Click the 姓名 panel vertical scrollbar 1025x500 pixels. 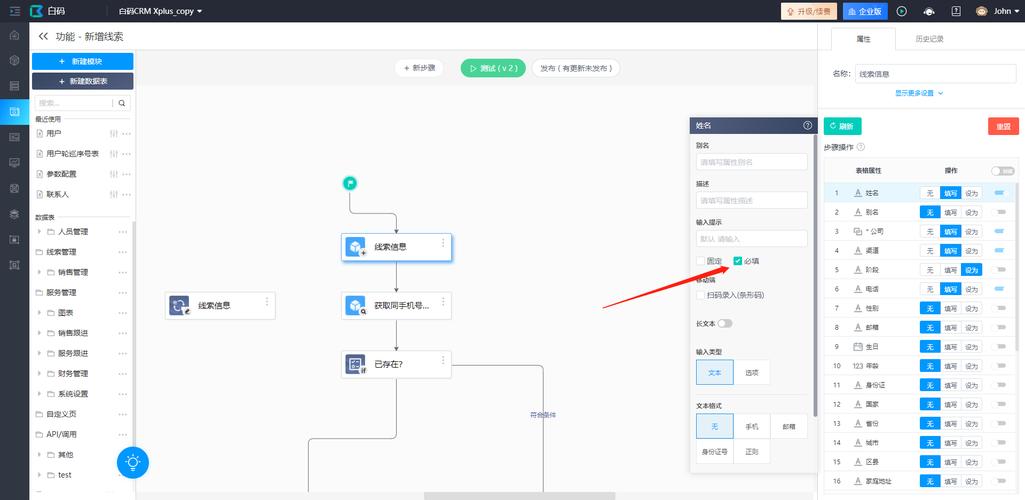coord(815,275)
